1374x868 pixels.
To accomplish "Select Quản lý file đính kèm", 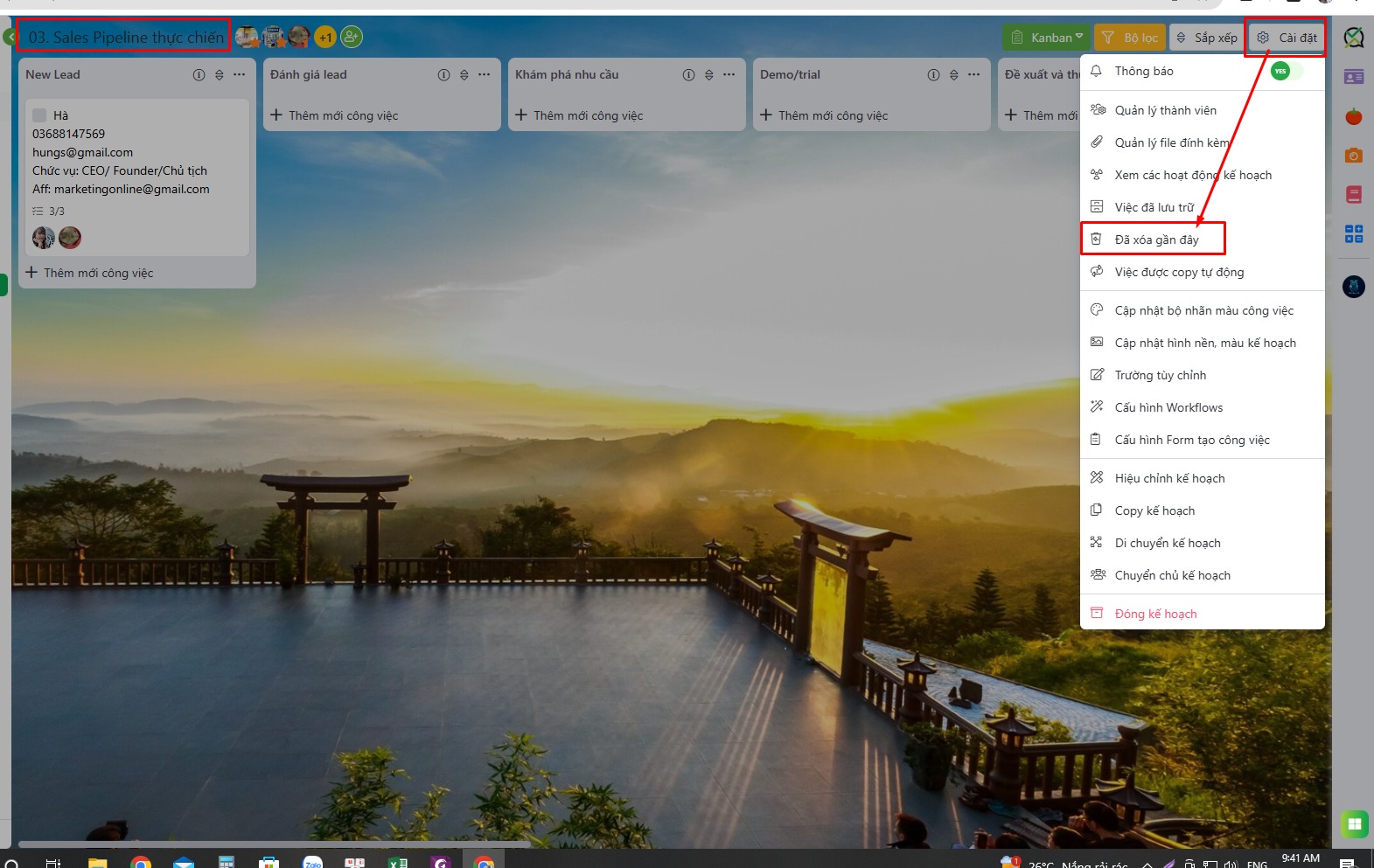I will (1203, 142).
